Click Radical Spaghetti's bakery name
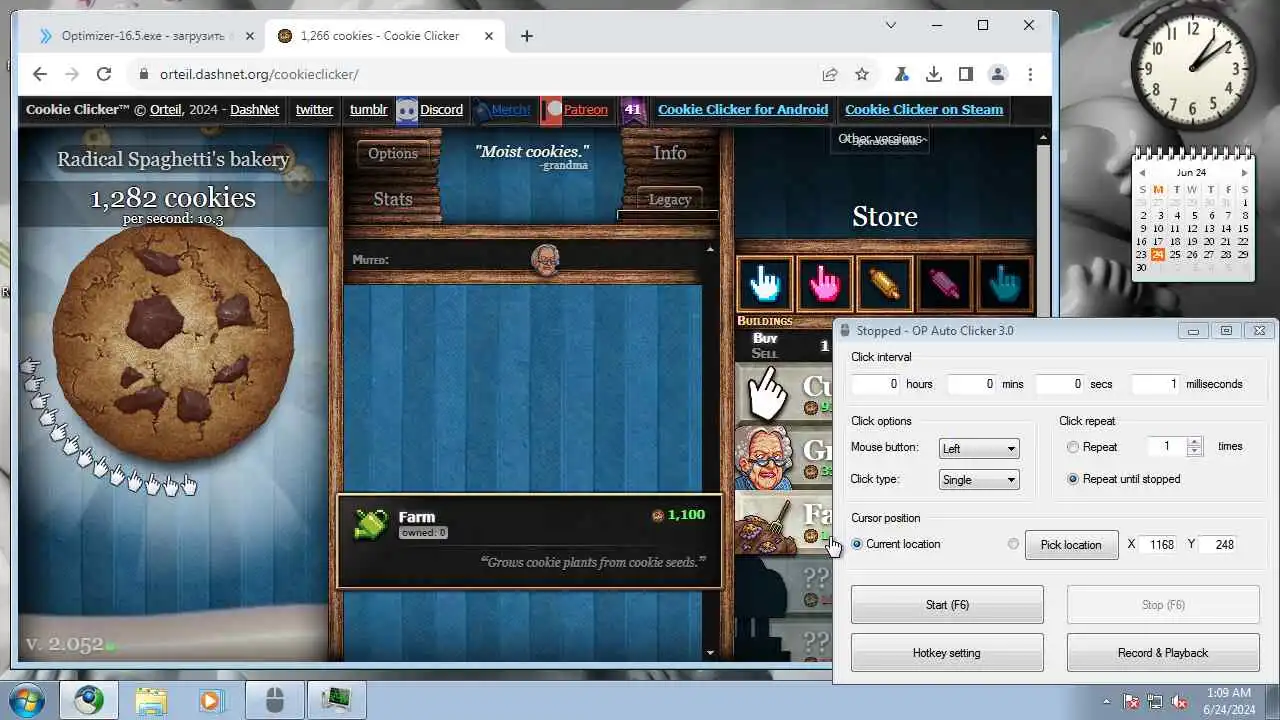 click(173, 159)
